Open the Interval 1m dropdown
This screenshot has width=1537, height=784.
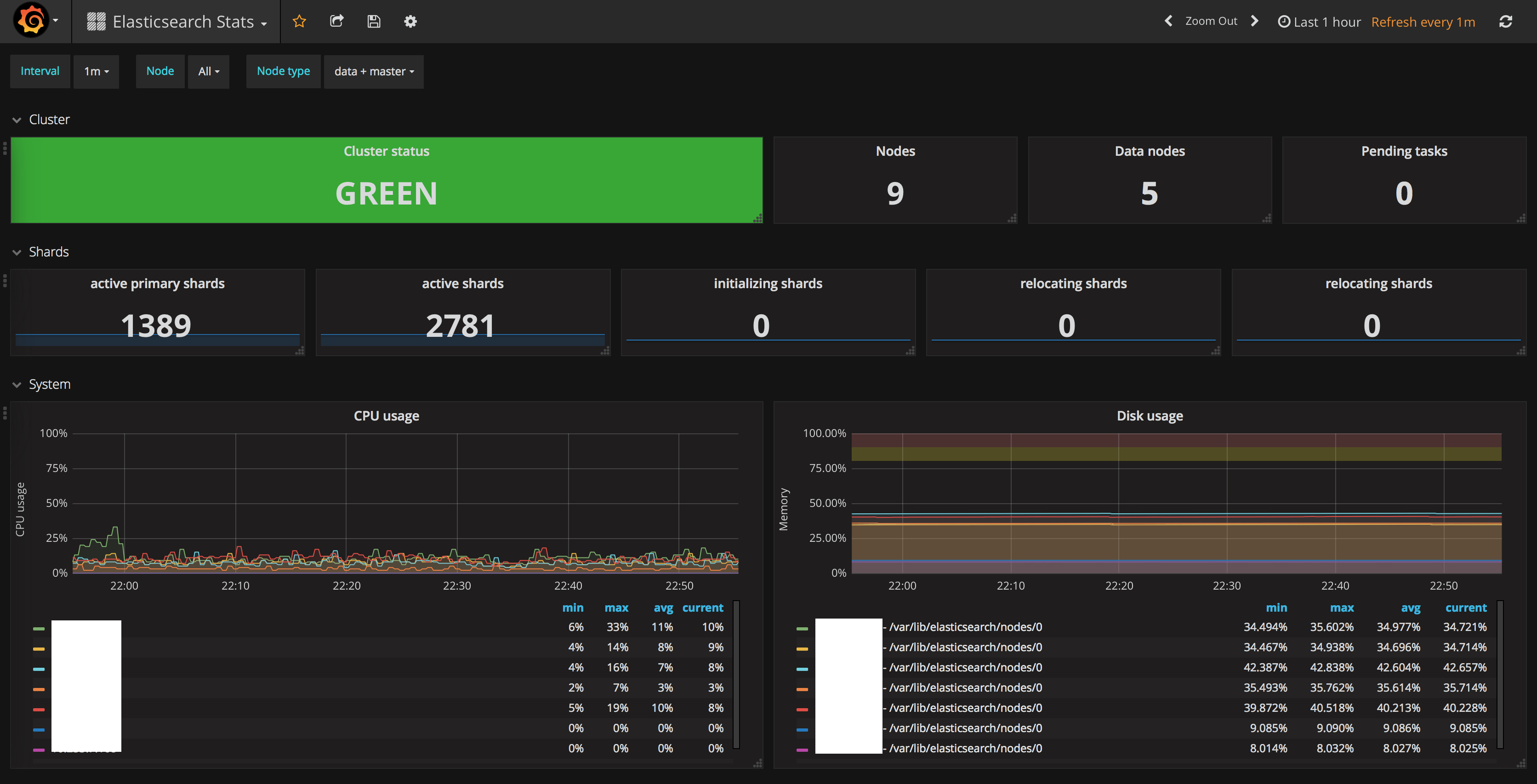(96, 72)
